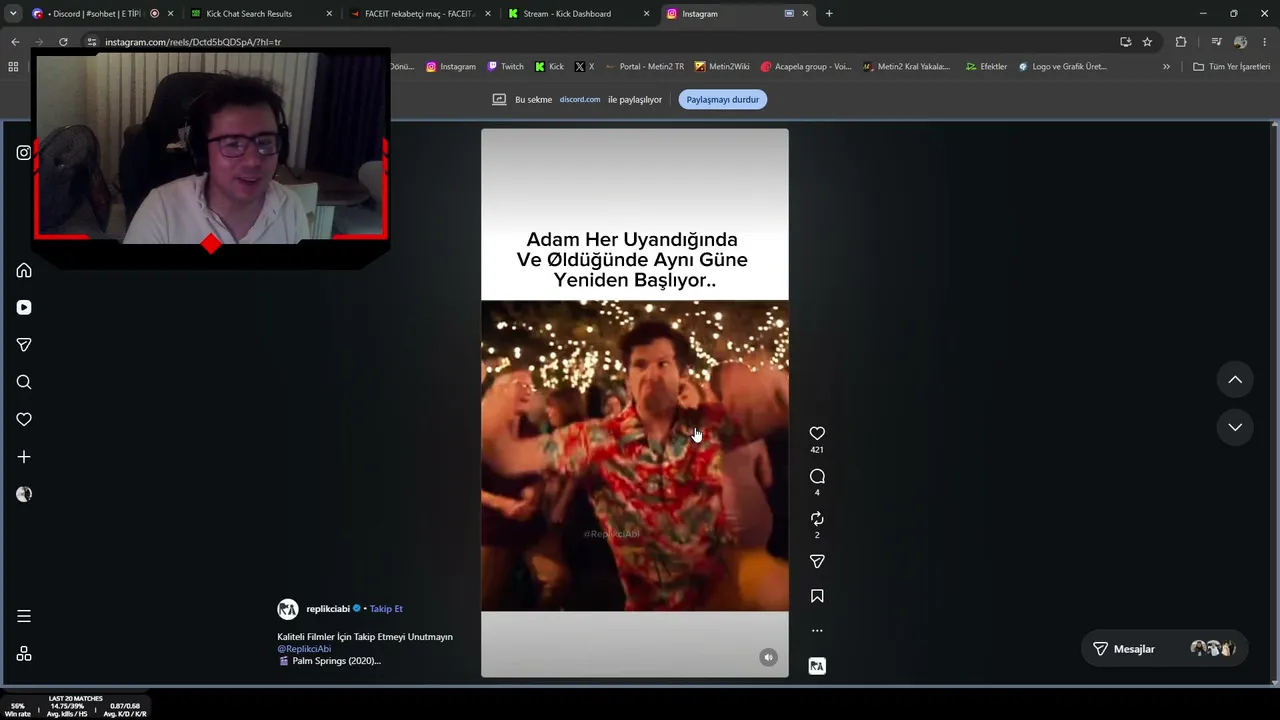Open Instagram search from the sidebar
Viewport: 1280px width, 720px height.
[x=24, y=382]
